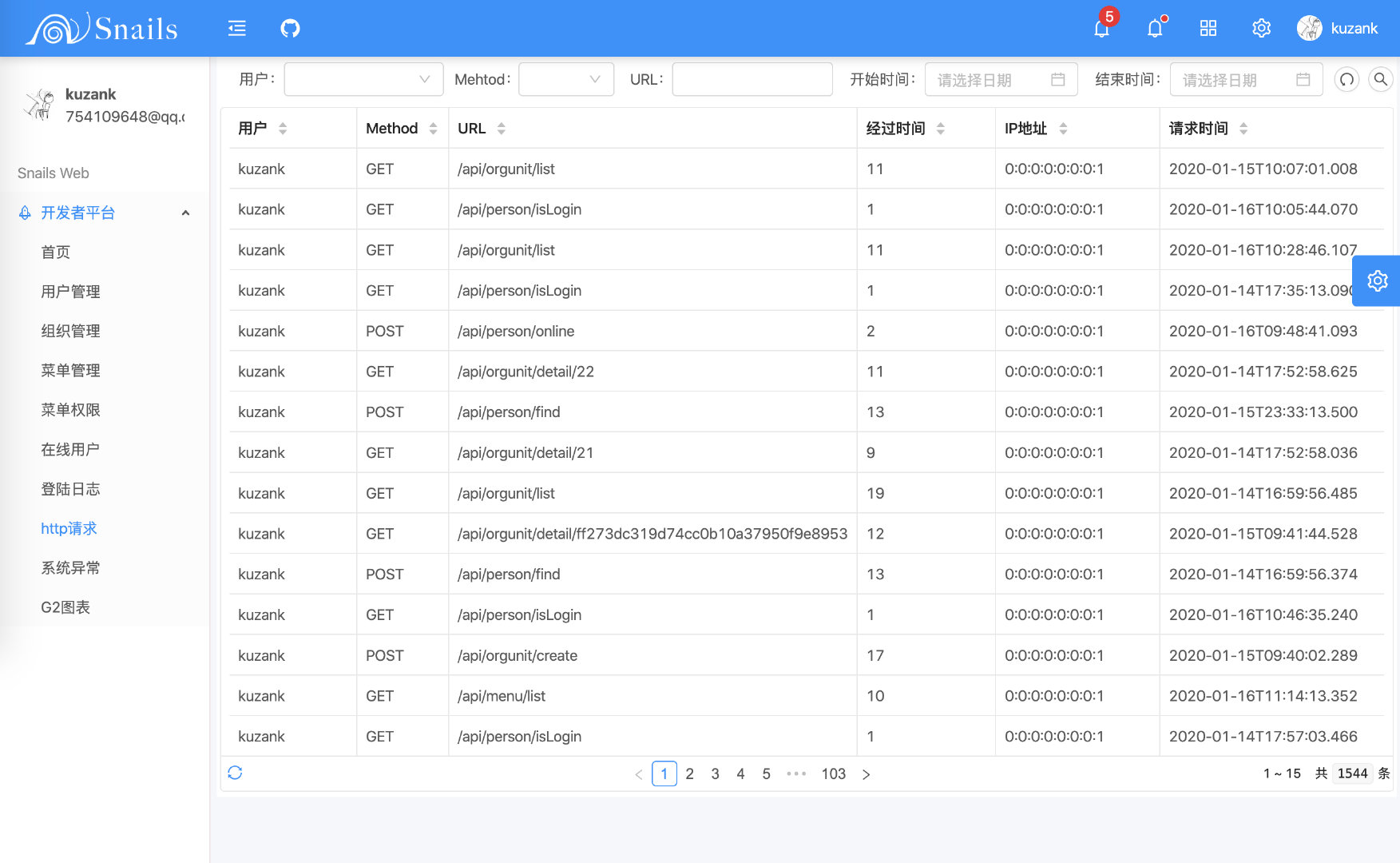Select http请求 in the sidebar
This screenshot has width=1400, height=863.
pyautogui.click(x=69, y=528)
